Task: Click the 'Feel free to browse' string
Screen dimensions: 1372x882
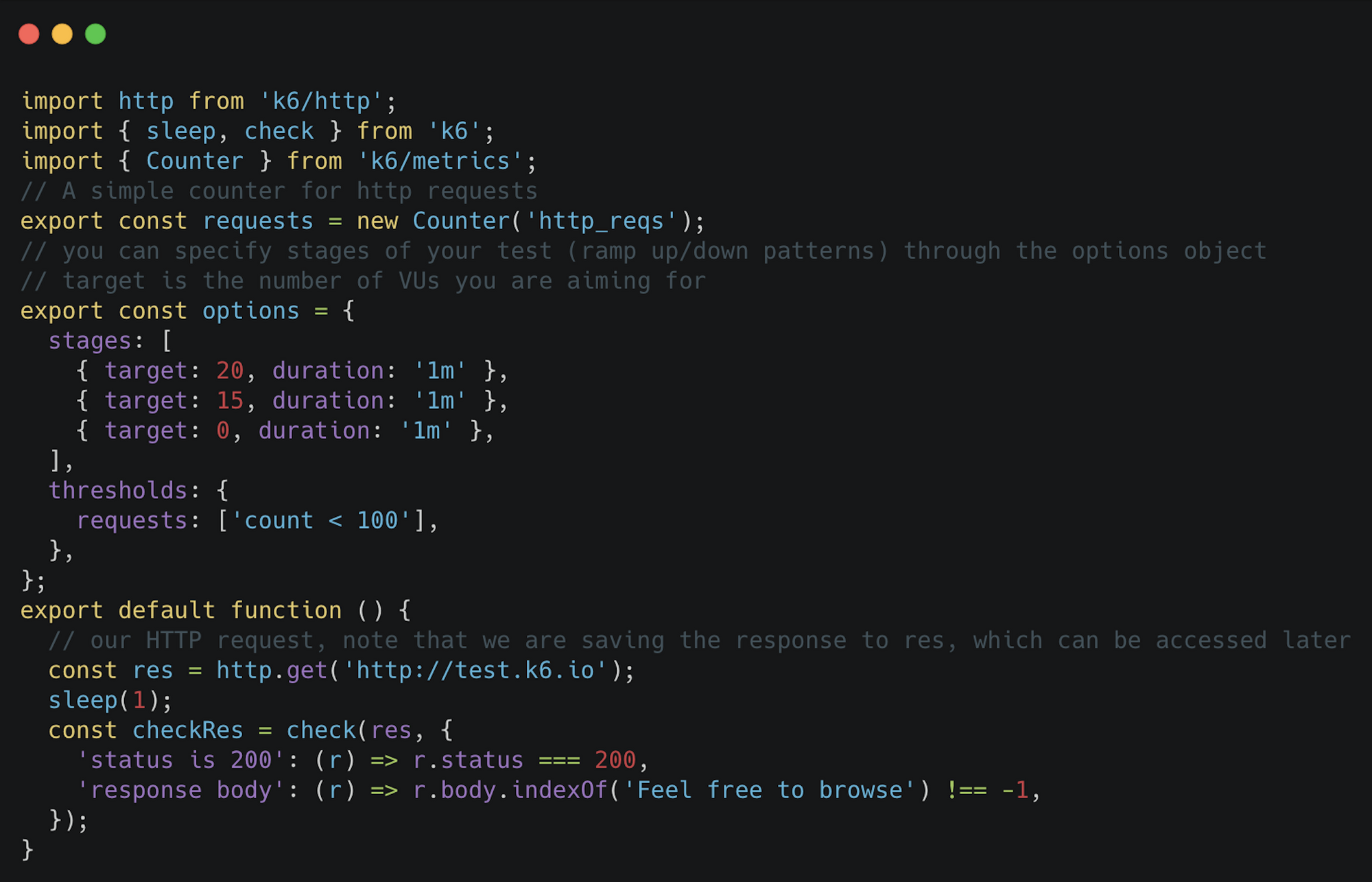Action: tap(769, 791)
